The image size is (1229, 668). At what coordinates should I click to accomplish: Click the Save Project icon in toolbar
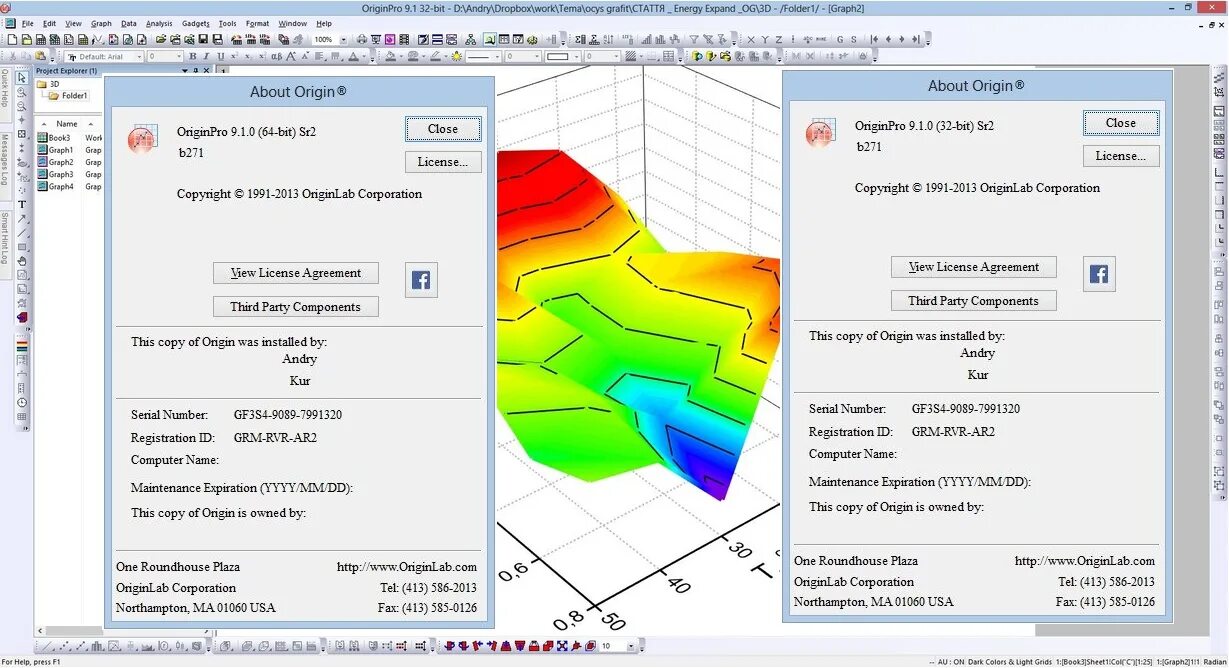click(203, 39)
